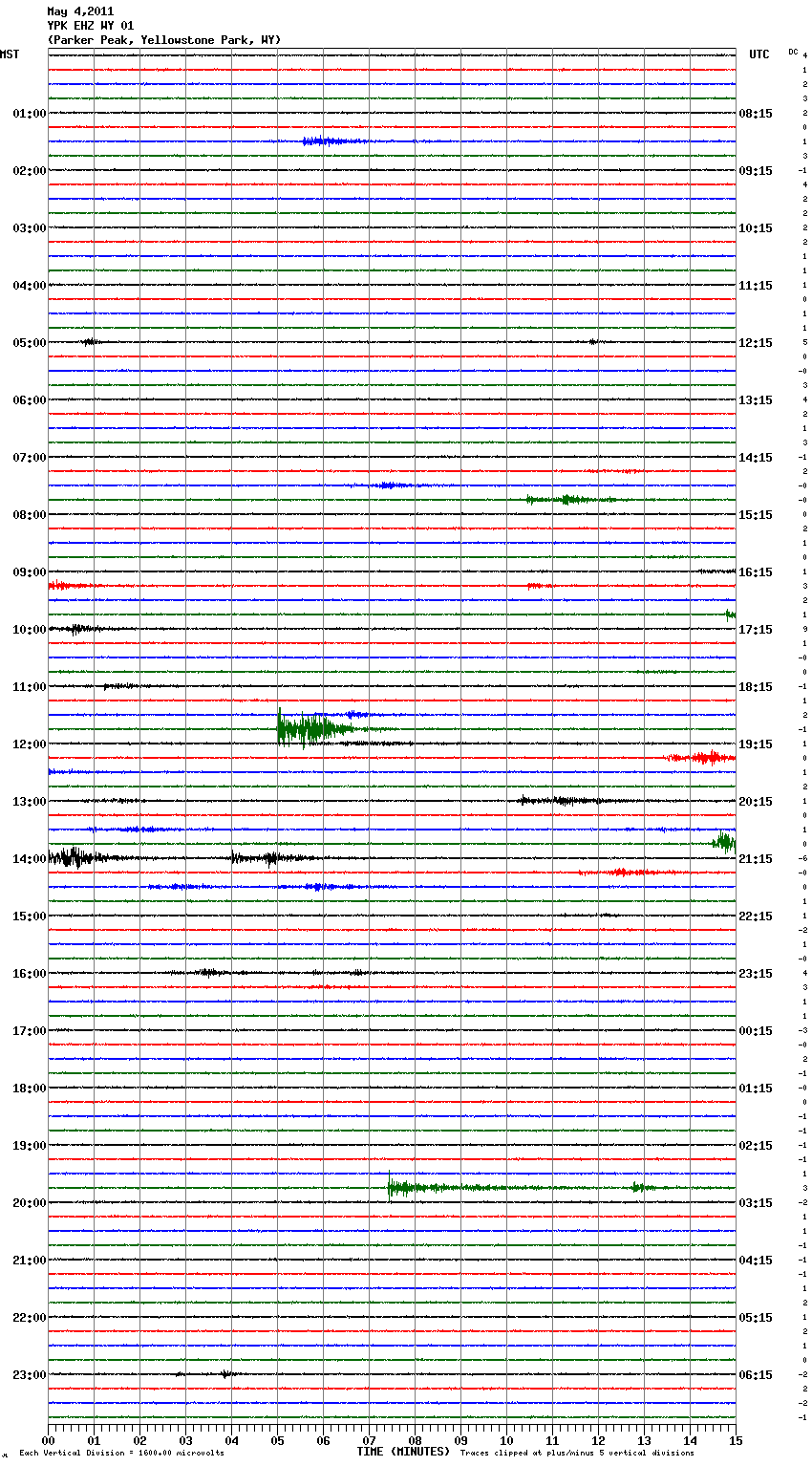Screen dimensions: 812x1466
Task: Click the TIME (MINUTES) axis title
Action: (x=403, y=1451)
